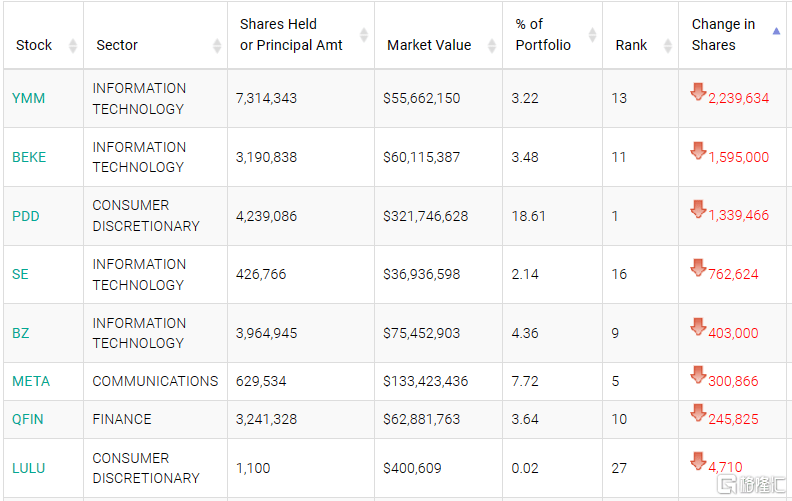
Task: Open the META stock link
Action: [x=31, y=381]
